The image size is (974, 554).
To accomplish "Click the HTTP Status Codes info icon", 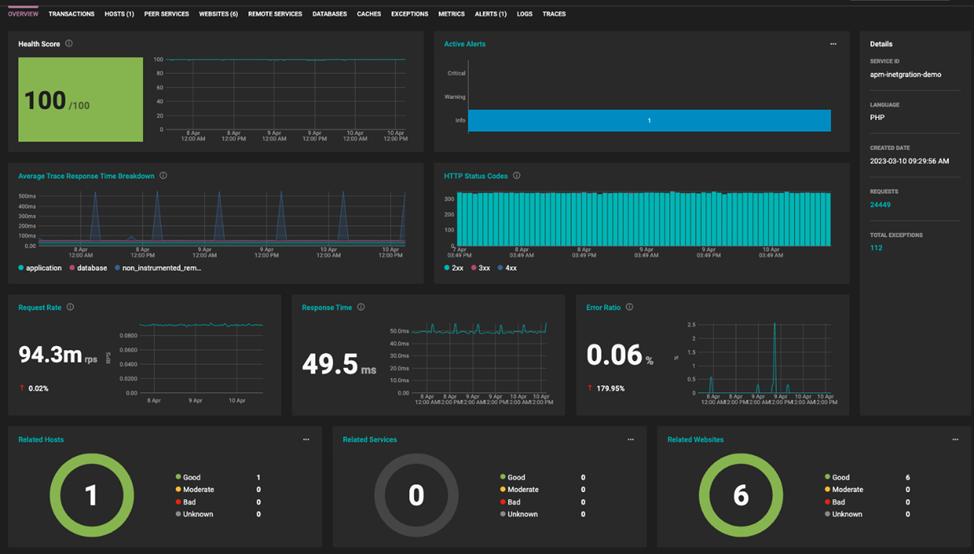I will [517, 176].
